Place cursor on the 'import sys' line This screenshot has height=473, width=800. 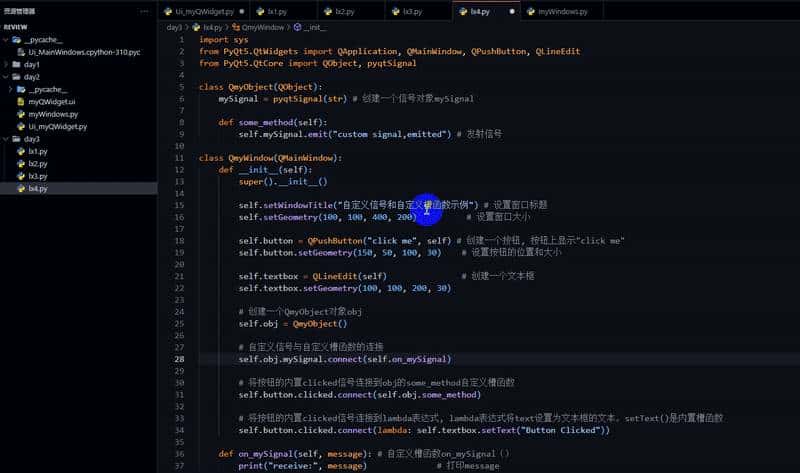(x=223, y=40)
